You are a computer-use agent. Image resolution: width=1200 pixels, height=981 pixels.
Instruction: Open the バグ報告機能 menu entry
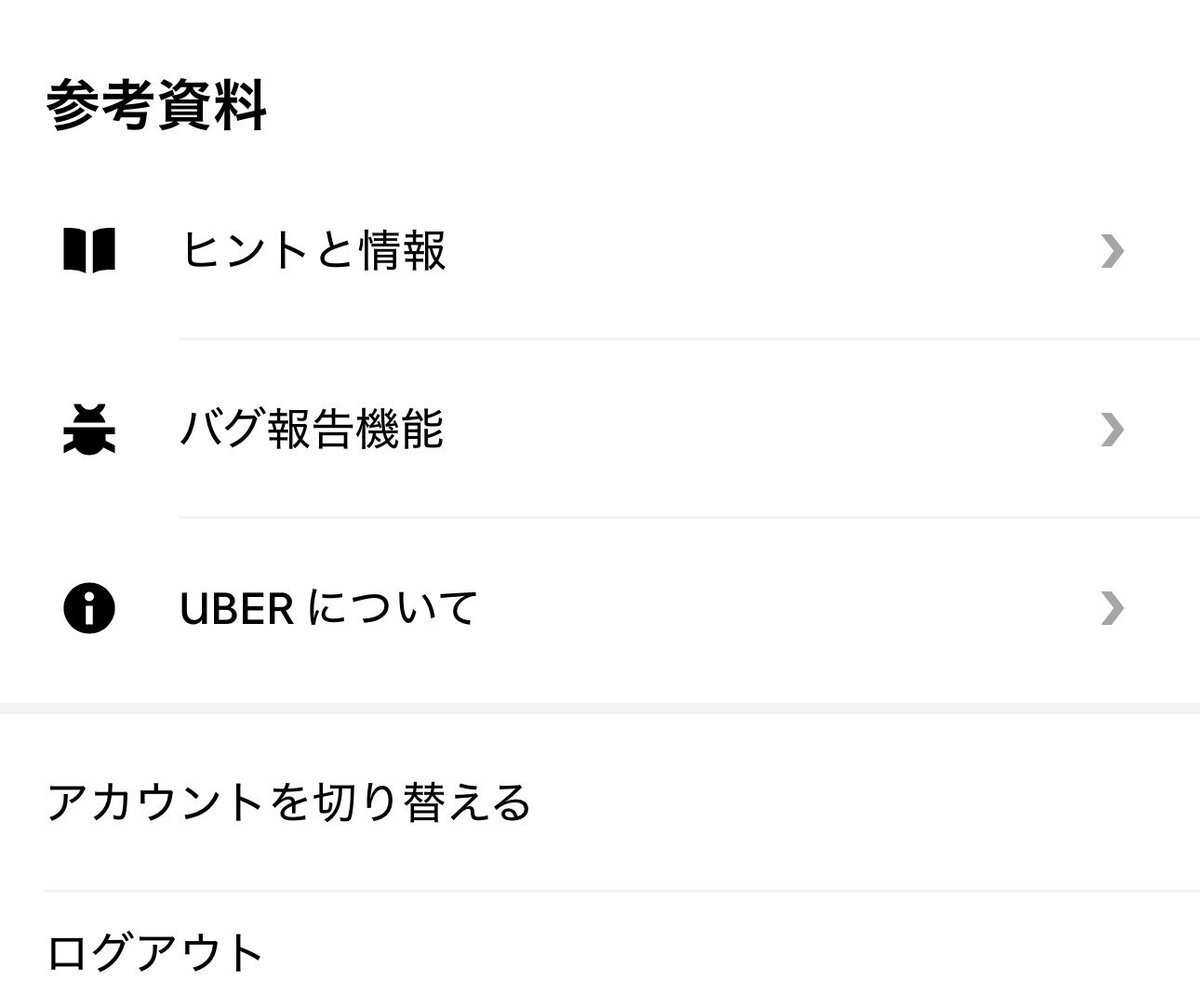coord(312,429)
